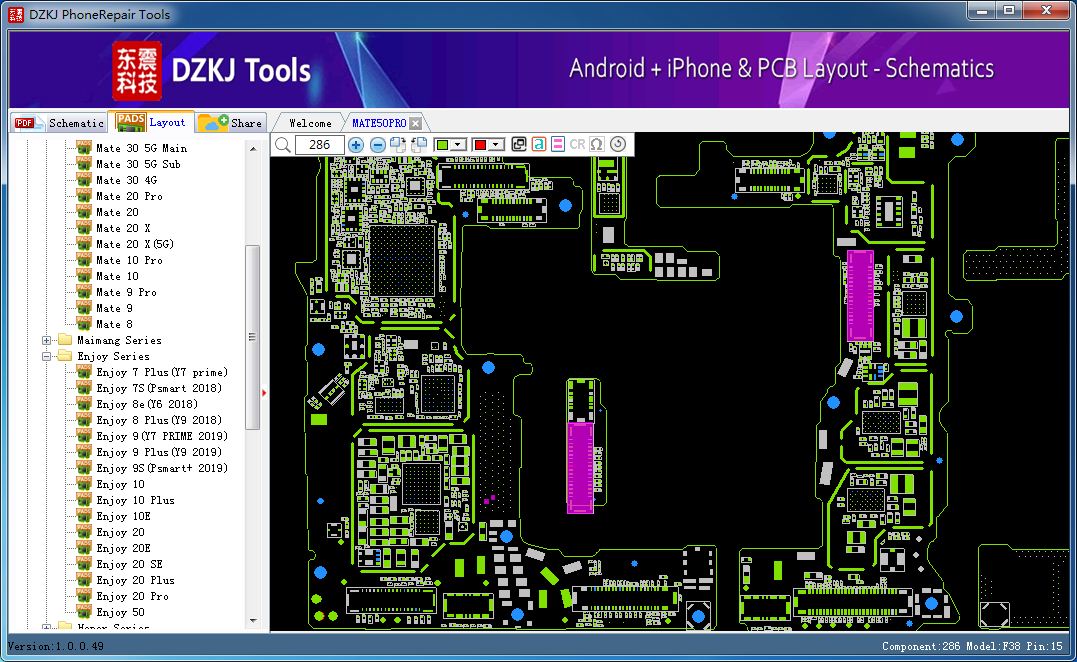1077x662 pixels.
Task: Click the CR toolbar button
Action: (x=577, y=144)
